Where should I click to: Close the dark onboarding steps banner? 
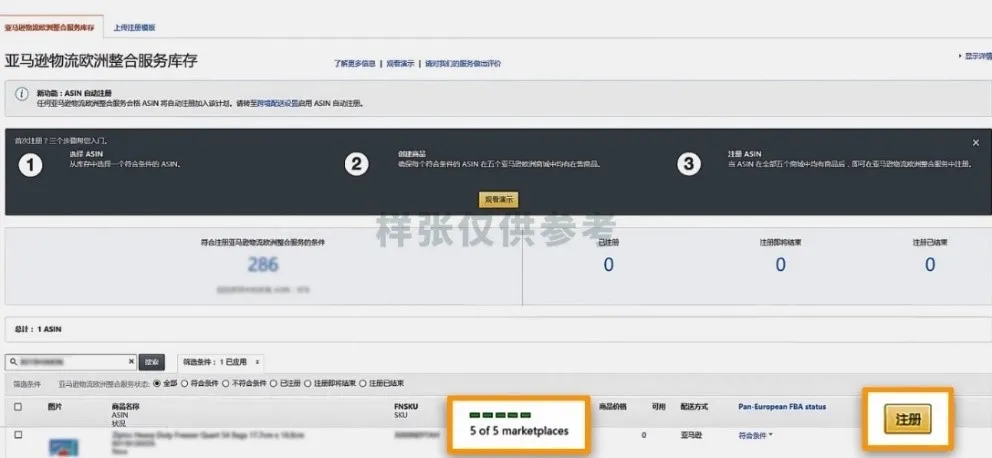[x=976, y=143]
